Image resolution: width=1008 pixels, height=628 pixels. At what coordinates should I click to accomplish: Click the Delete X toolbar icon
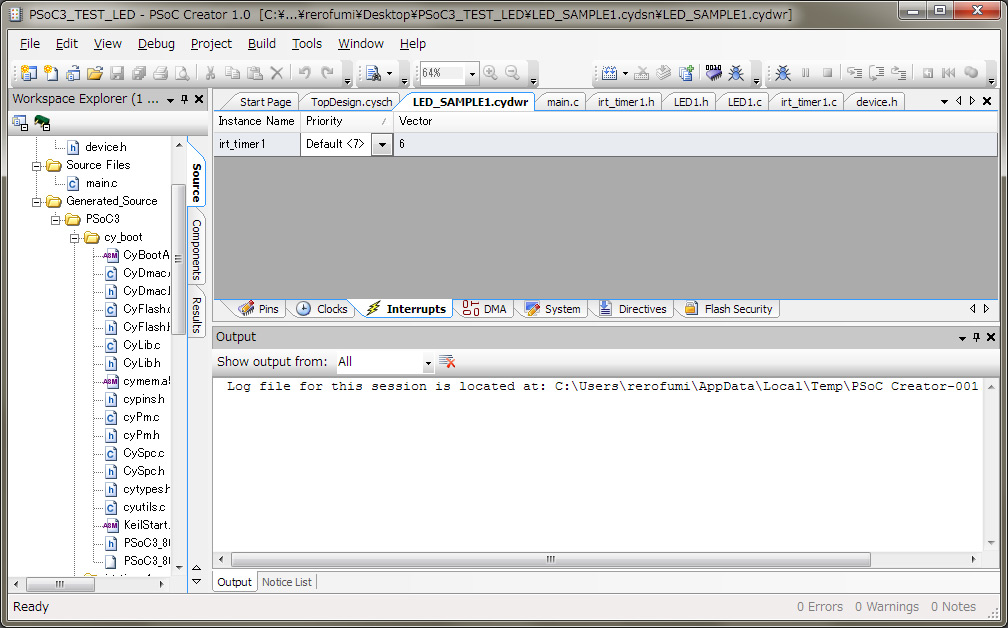point(276,73)
